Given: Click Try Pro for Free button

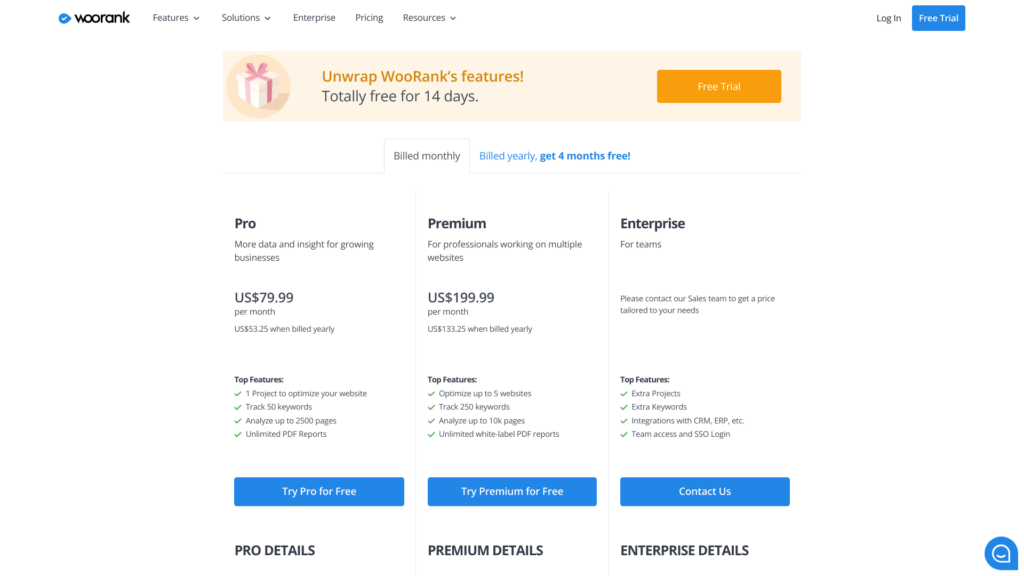Looking at the screenshot, I should pos(319,492).
